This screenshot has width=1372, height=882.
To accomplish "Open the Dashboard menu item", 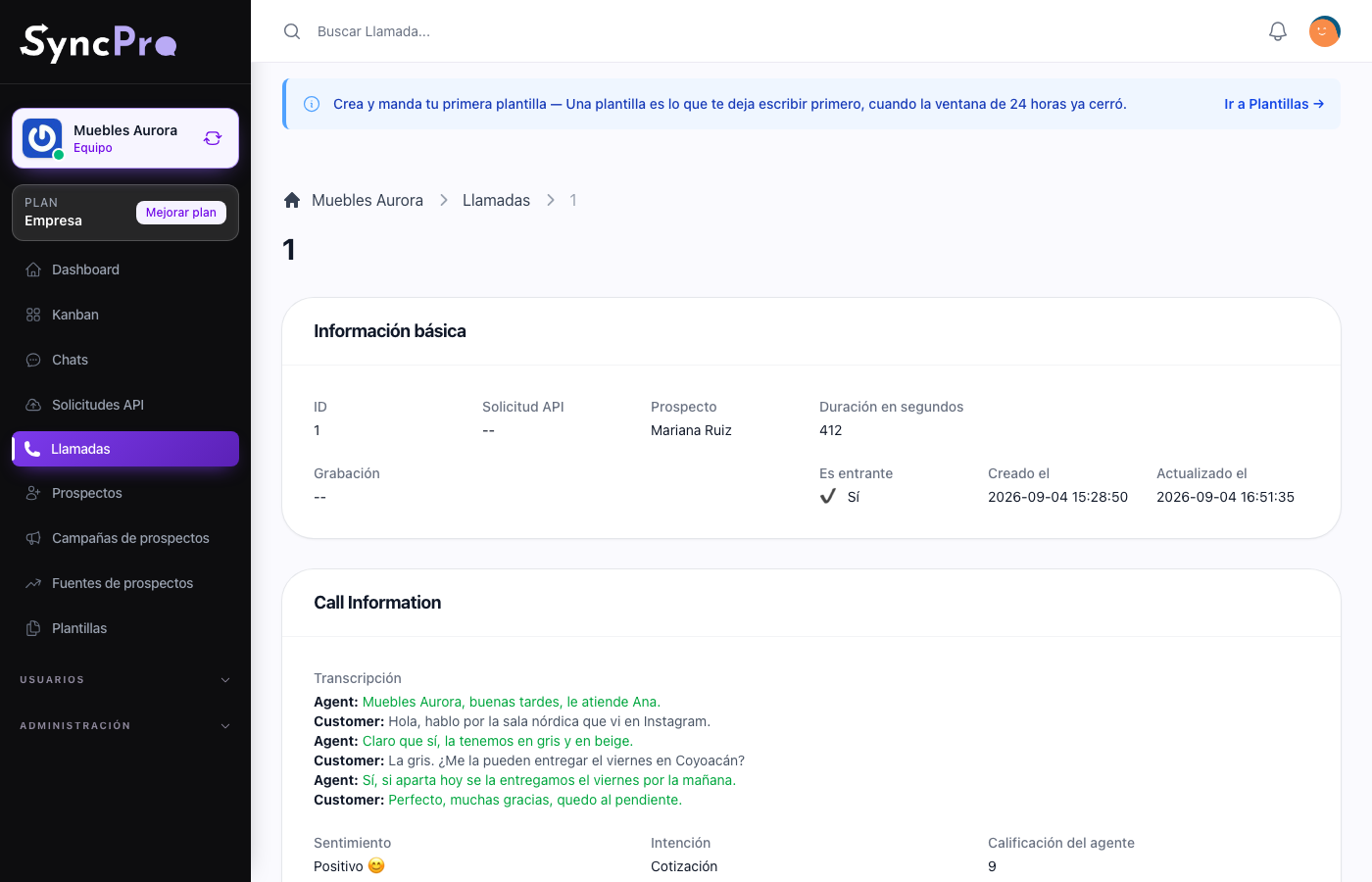I will pyautogui.click(x=125, y=269).
